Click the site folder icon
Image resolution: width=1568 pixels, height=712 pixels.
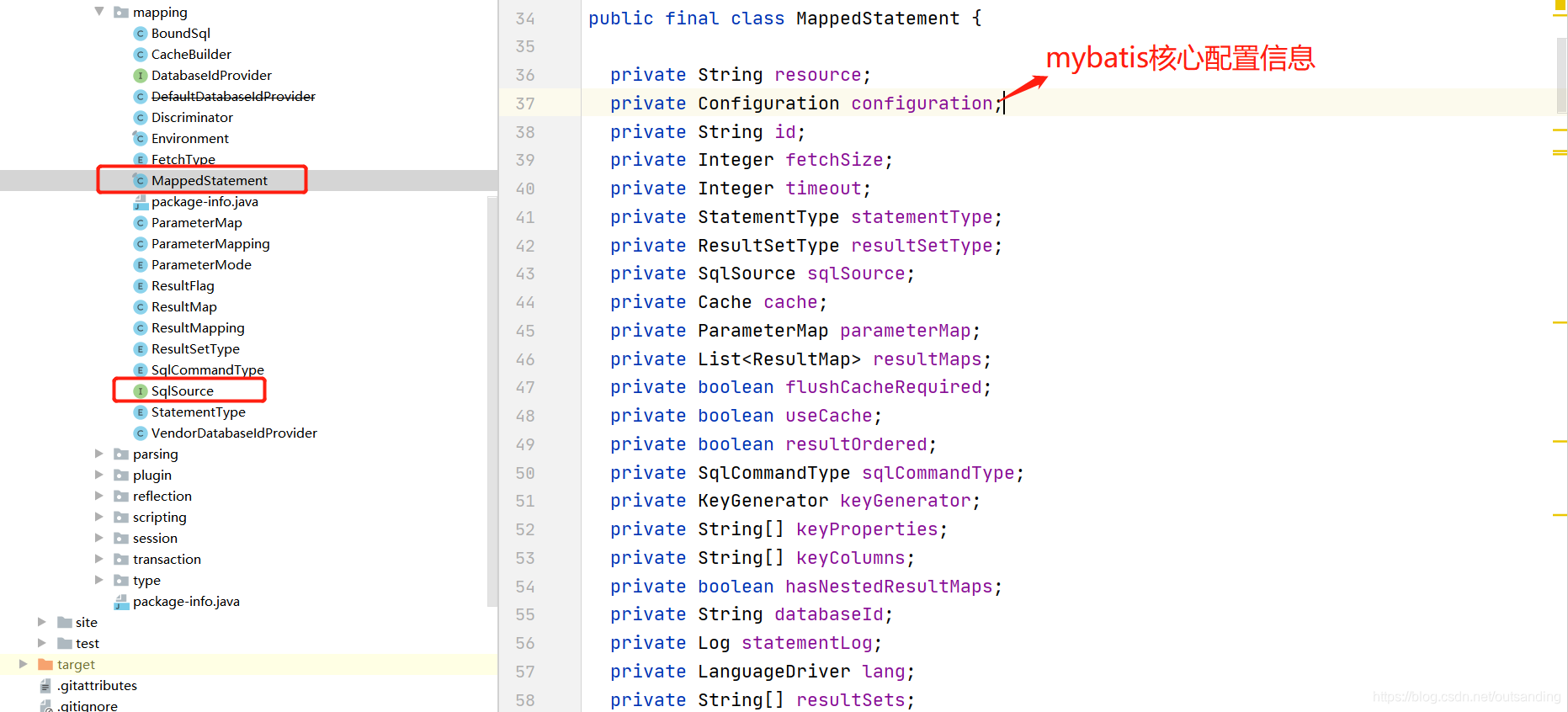tap(65, 623)
